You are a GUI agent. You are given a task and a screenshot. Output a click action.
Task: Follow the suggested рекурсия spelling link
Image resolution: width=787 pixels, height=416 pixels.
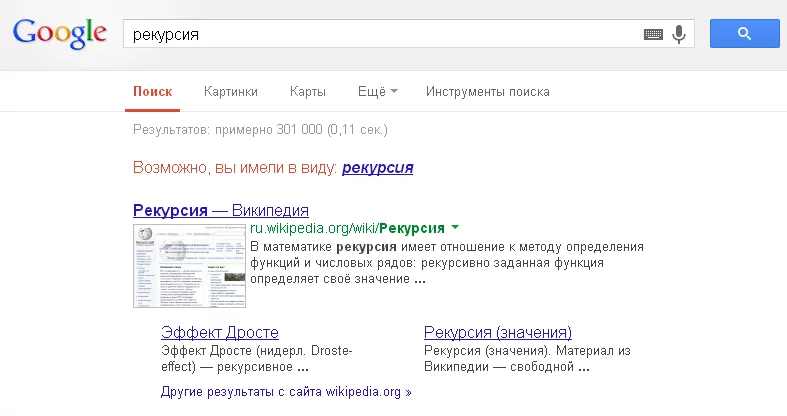[377, 167]
